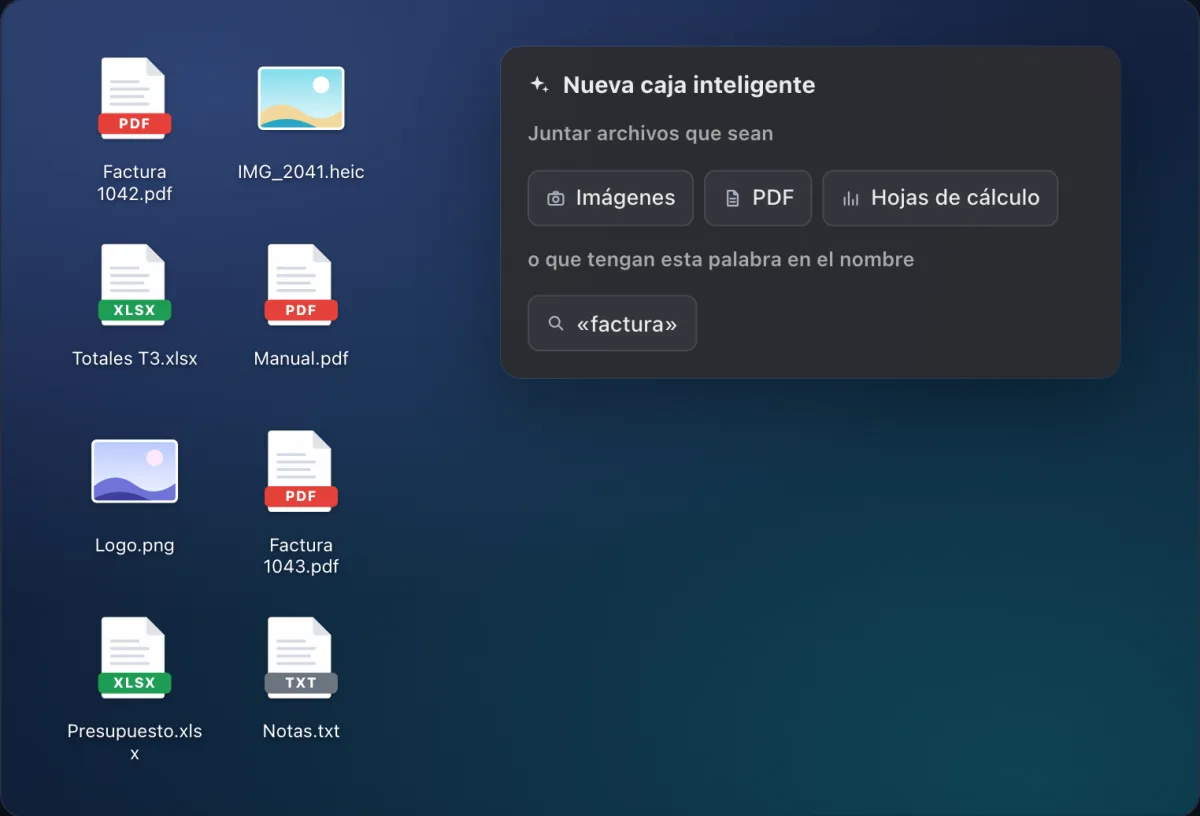Click the sparkle icon beside Nueva caja inteligente
The height and width of the screenshot is (816, 1200).
(539, 85)
